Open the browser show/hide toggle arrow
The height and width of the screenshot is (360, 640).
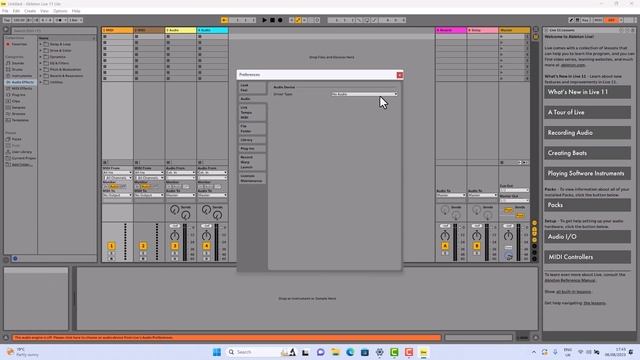click(6, 30)
